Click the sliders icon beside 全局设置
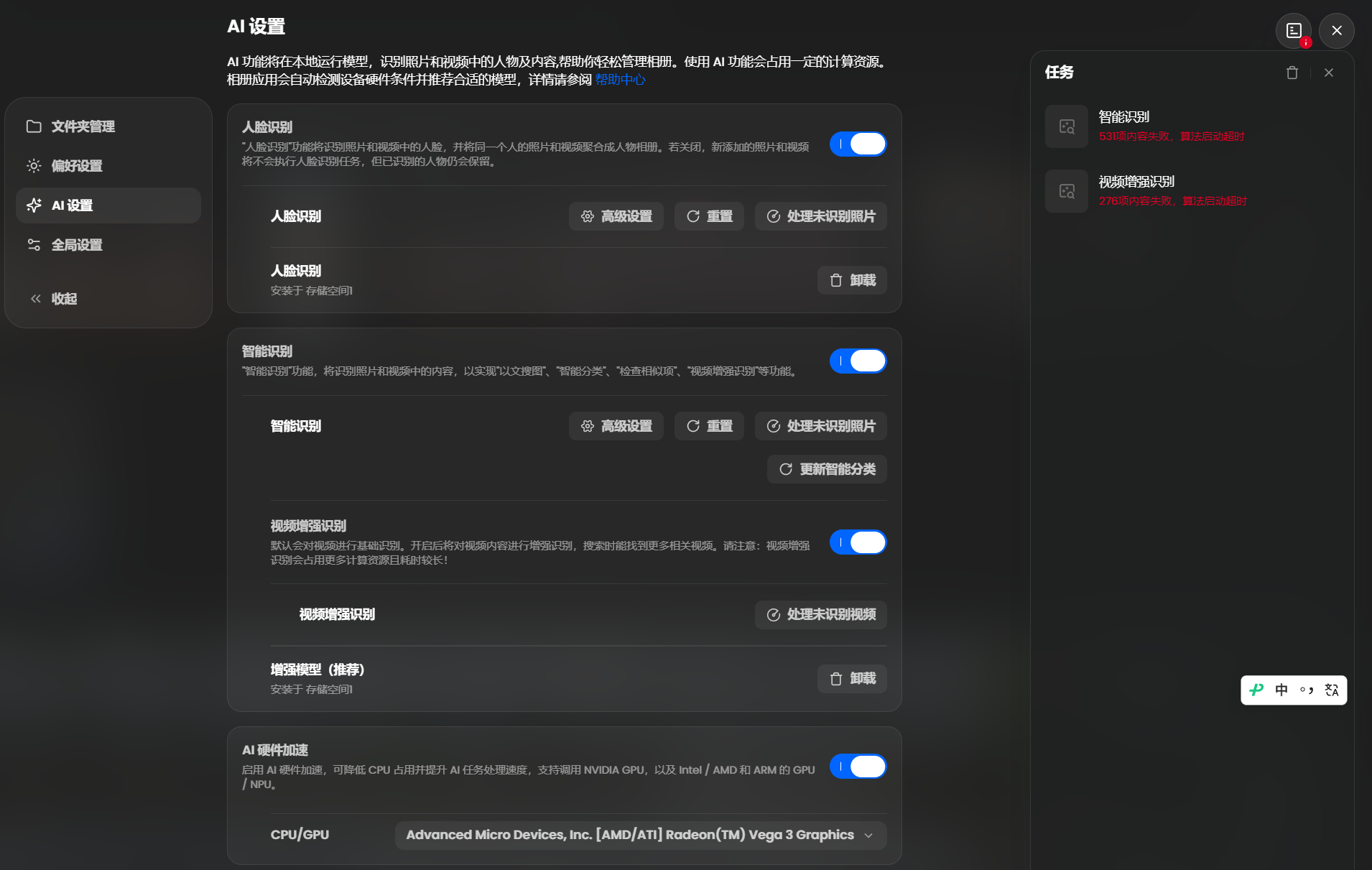This screenshot has width=1372, height=870. pyautogui.click(x=34, y=245)
